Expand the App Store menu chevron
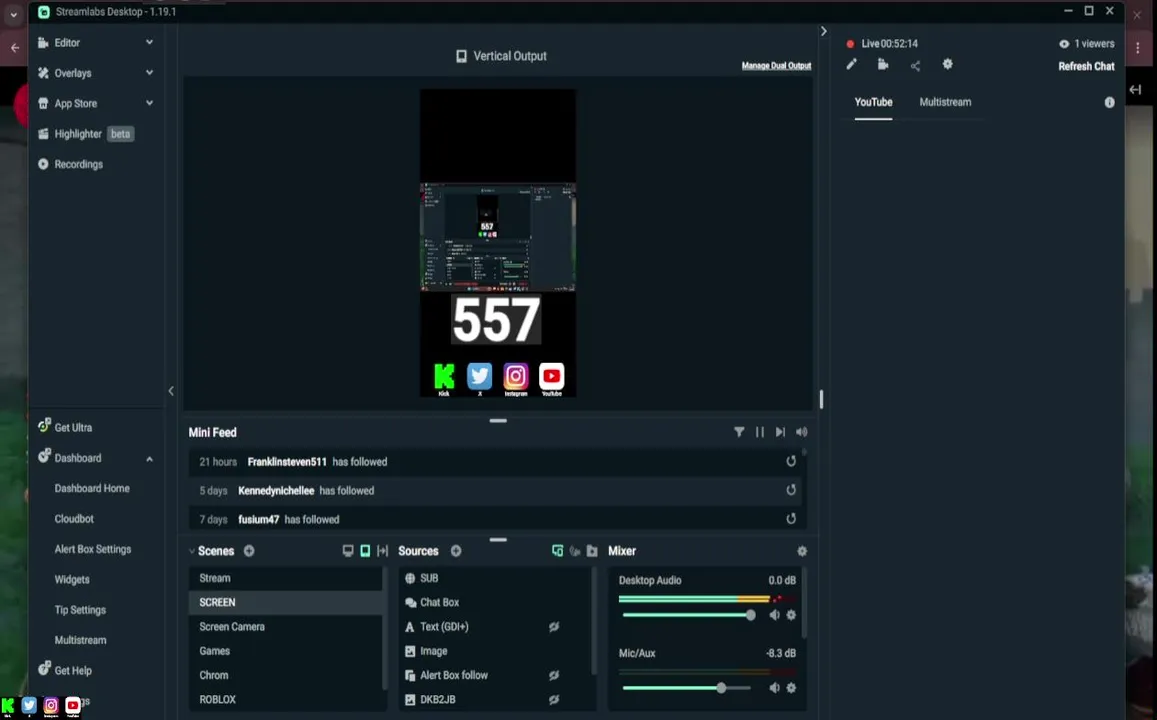The height and width of the screenshot is (720, 1157). tap(149, 103)
